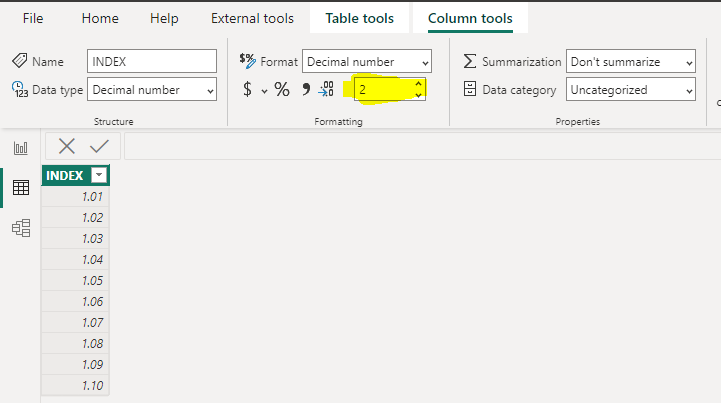Image resolution: width=721 pixels, height=403 pixels.
Task: Open the INDEX column filter dropdown
Action: point(99,175)
